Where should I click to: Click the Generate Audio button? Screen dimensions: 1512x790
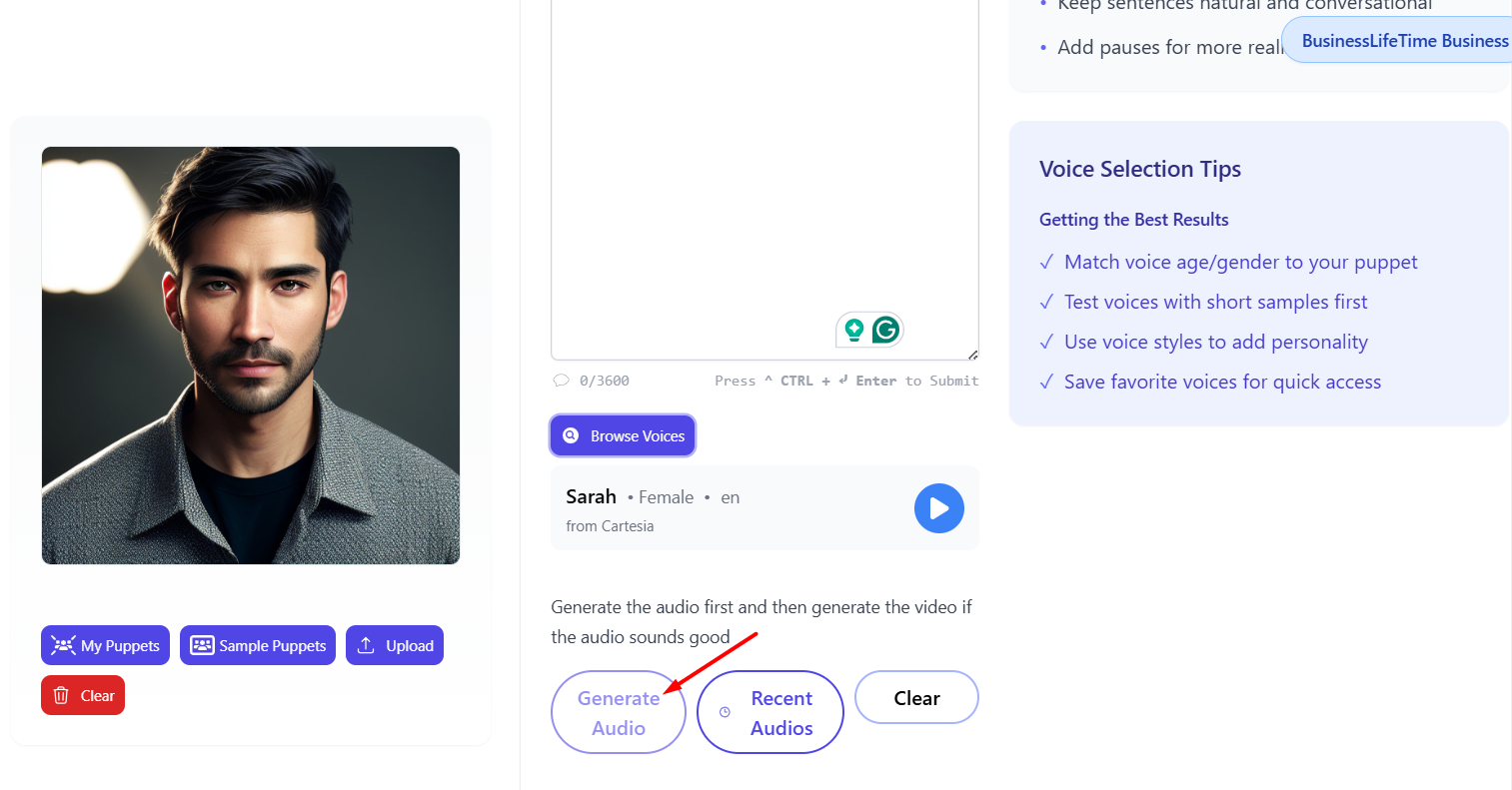click(x=619, y=712)
